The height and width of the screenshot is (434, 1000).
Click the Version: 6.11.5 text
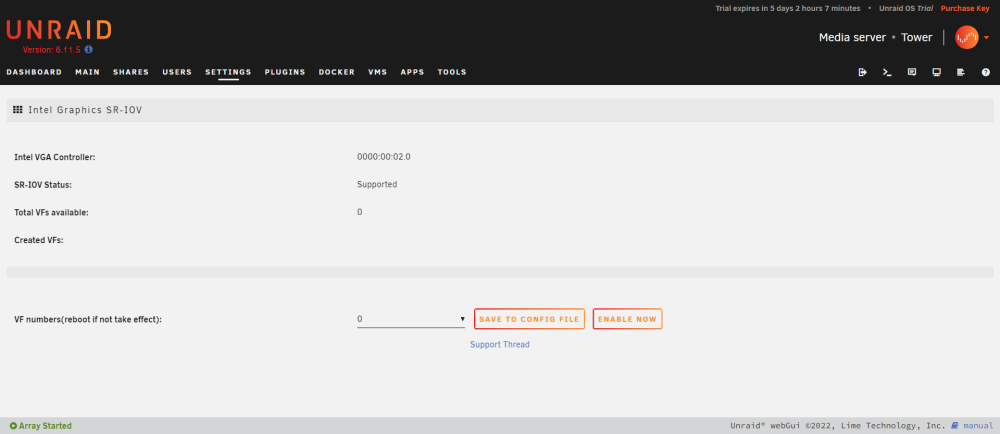point(52,50)
